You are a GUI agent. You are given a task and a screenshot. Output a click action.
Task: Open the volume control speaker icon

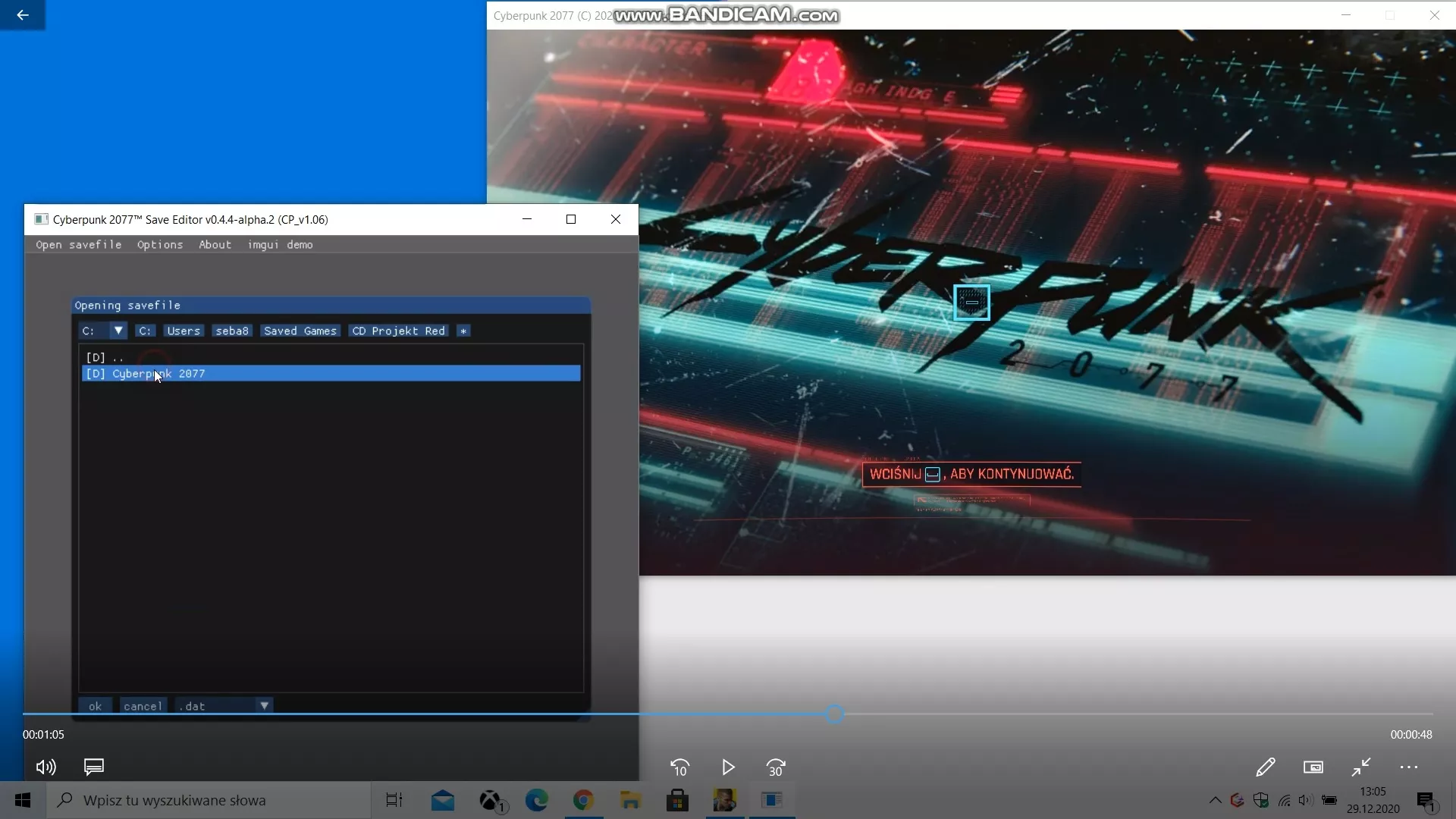coord(46,767)
